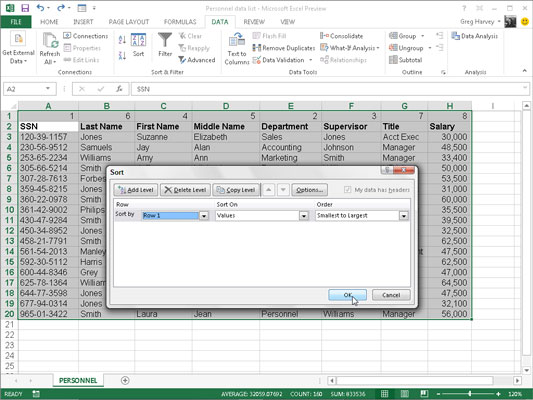Collapse the ribbon with arrow
Image resolution: width=533 pixels, height=400 pixels.
coord(525,71)
